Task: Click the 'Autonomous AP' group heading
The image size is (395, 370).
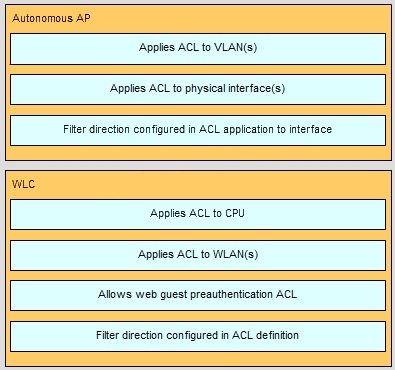Action: click(x=51, y=18)
